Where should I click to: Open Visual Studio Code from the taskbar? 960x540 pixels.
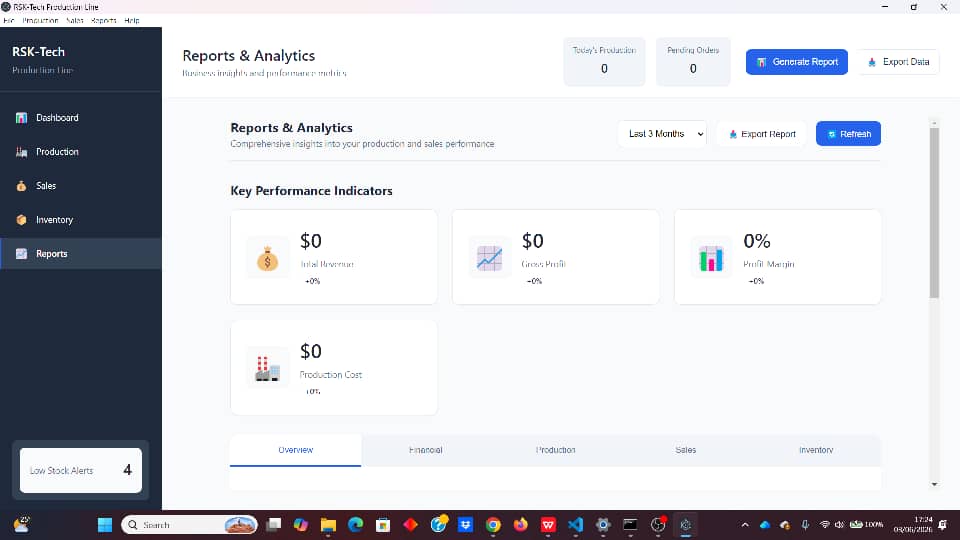tap(576, 525)
